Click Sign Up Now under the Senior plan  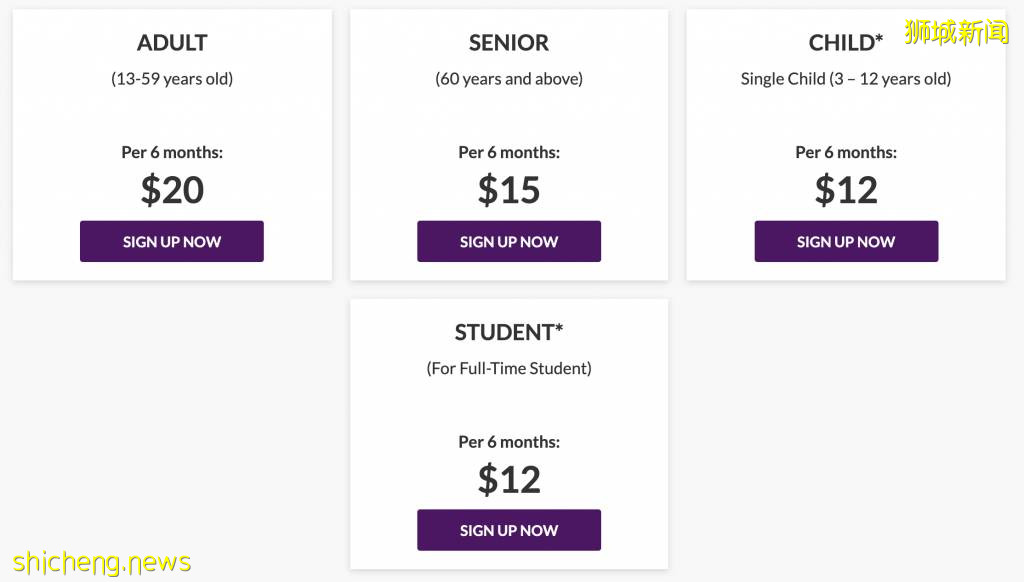point(509,242)
